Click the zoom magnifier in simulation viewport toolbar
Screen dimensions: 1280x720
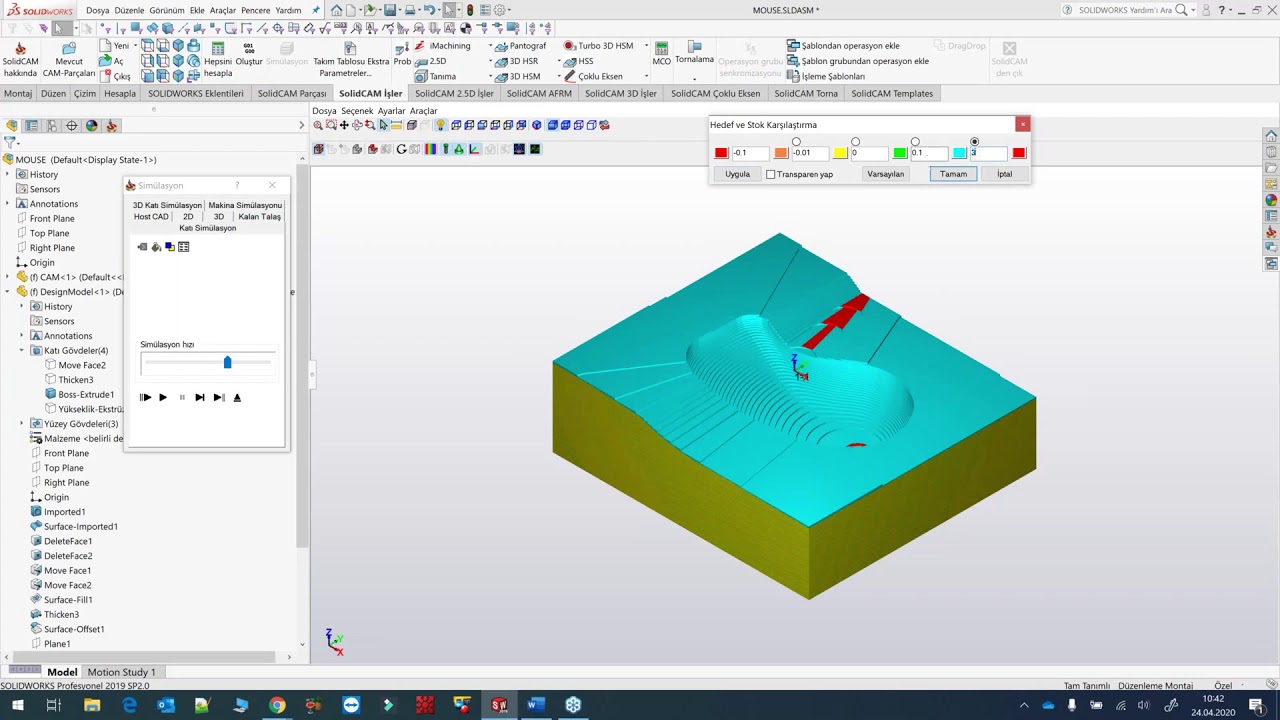pyautogui.click(x=318, y=125)
